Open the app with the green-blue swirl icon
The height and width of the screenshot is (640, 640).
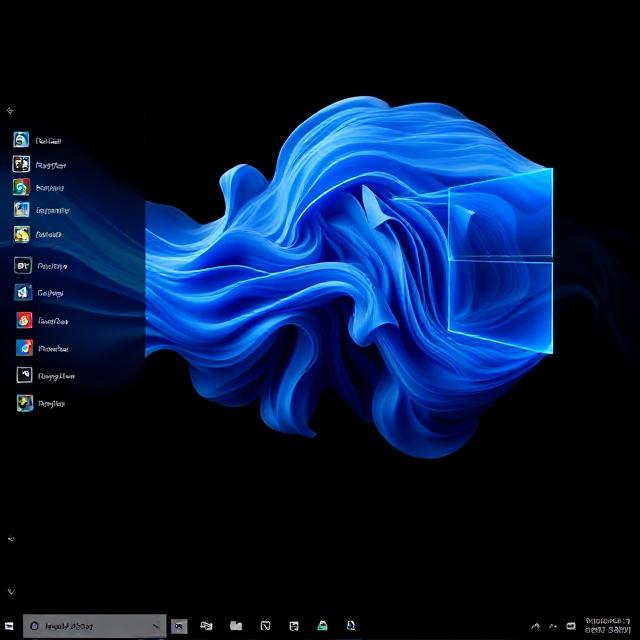click(22, 187)
